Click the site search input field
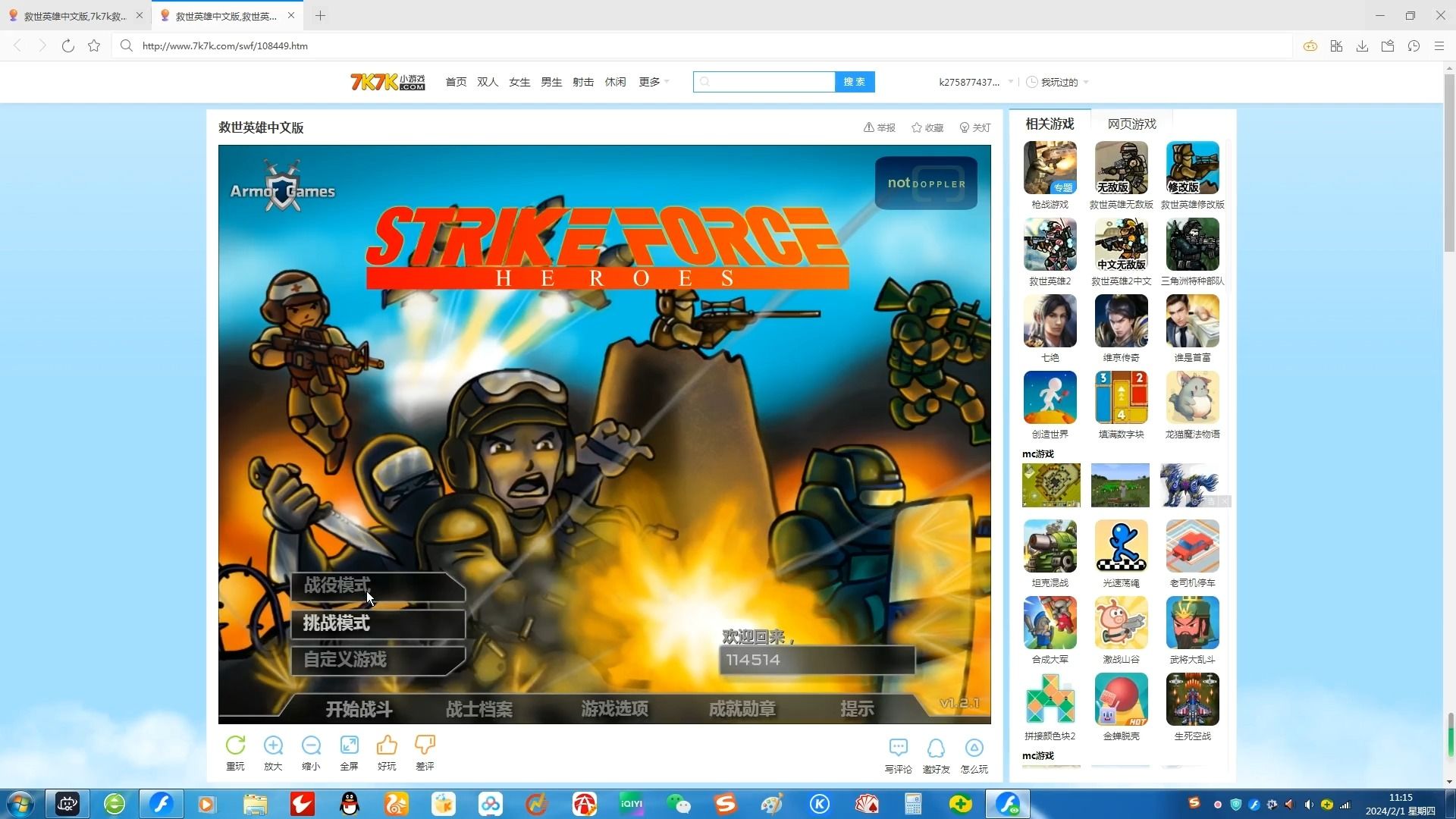1456x819 pixels. point(764,82)
